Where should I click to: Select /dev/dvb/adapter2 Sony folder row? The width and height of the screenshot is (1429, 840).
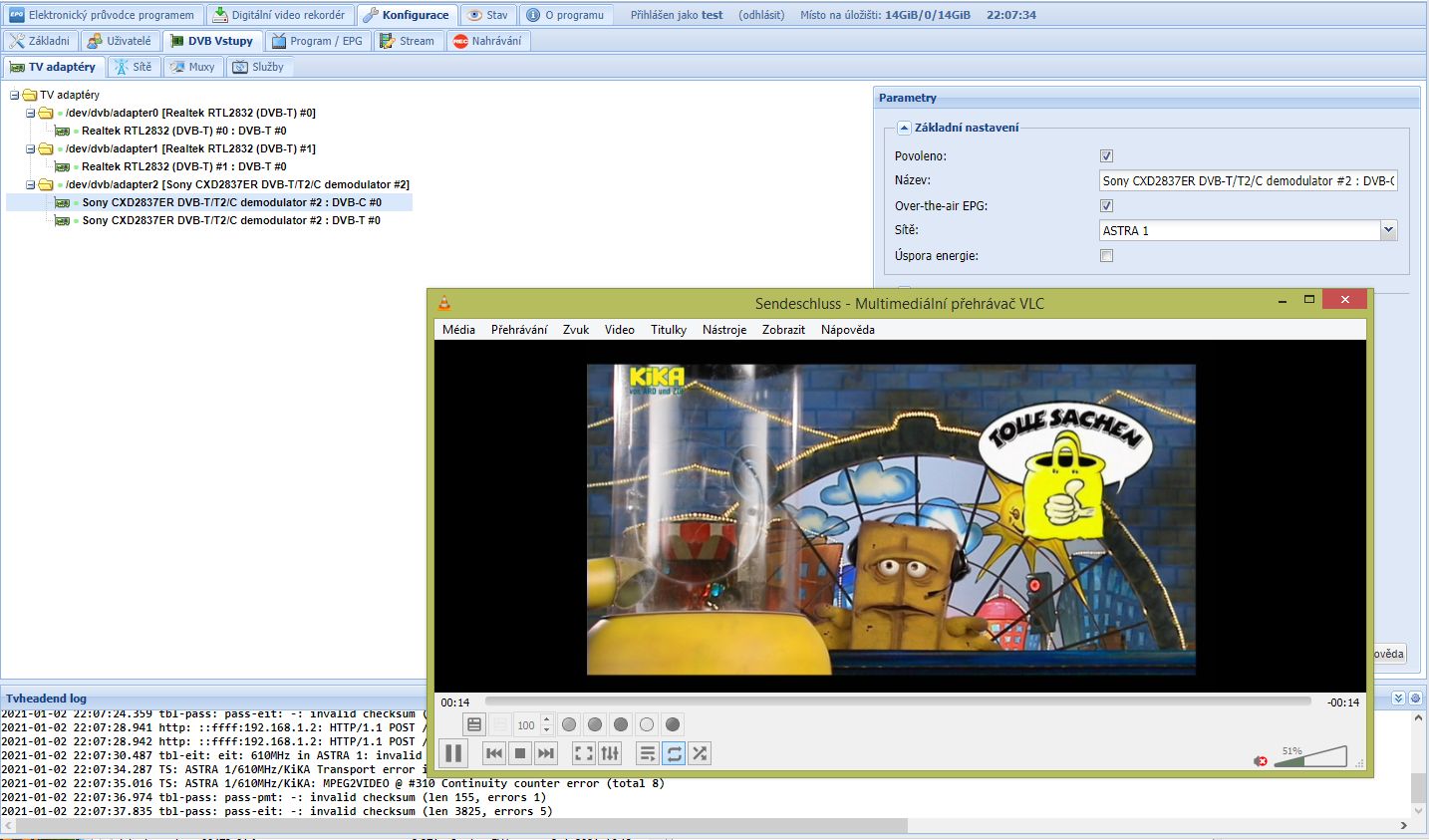point(237,184)
